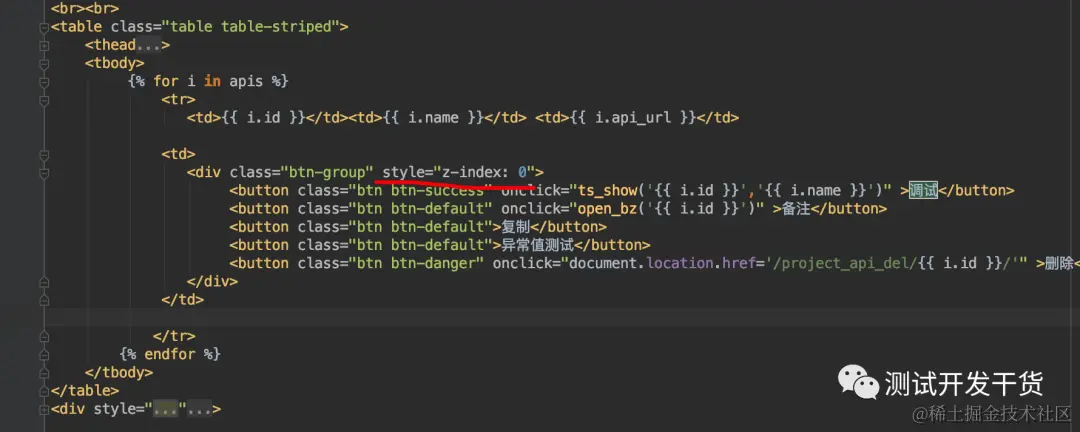Collapse the btn-group div fold marker
Image resolution: width=1080 pixels, height=432 pixels.
[x=44, y=172]
